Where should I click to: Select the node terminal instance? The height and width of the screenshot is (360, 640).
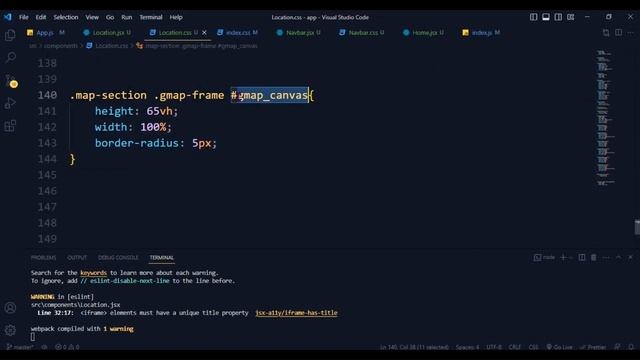pos(544,257)
